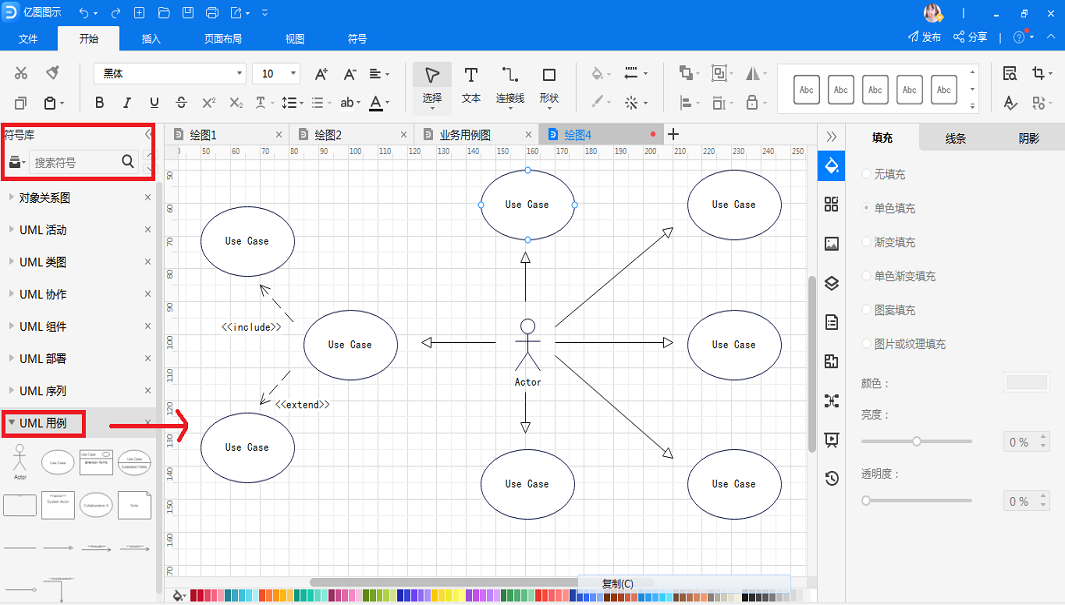Open the Layers panel from right sidebar
Screen dimensions: 1065x605
pos(831,283)
